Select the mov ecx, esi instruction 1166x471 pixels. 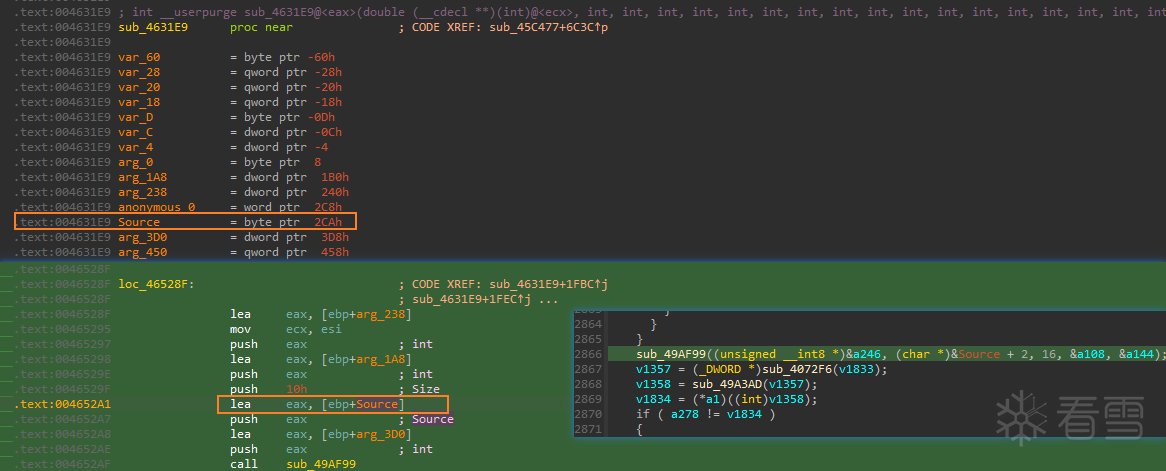tap(287, 329)
